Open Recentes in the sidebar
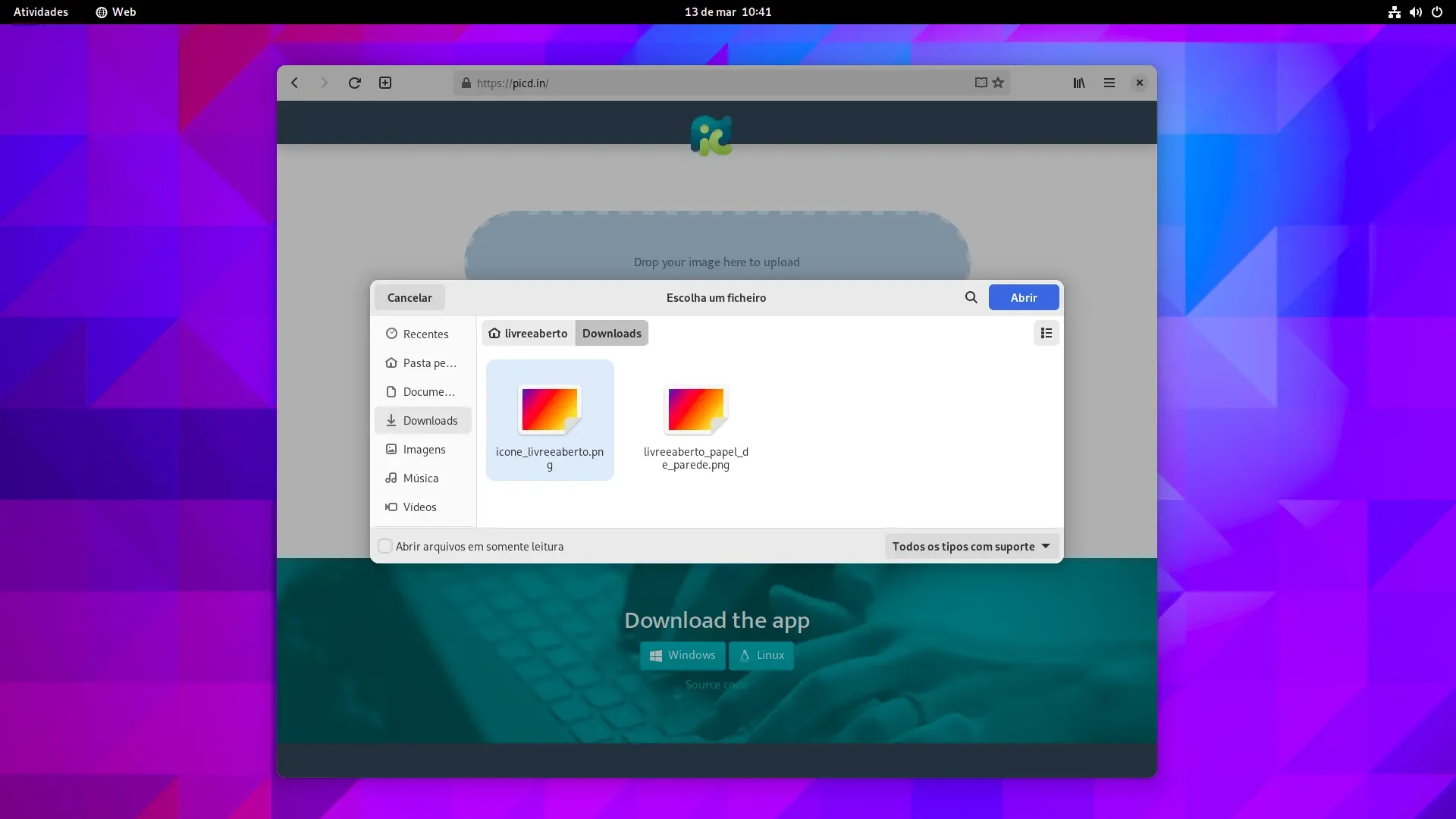Image resolution: width=1456 pixels, height=819 pixels. [x=422, y=334]
